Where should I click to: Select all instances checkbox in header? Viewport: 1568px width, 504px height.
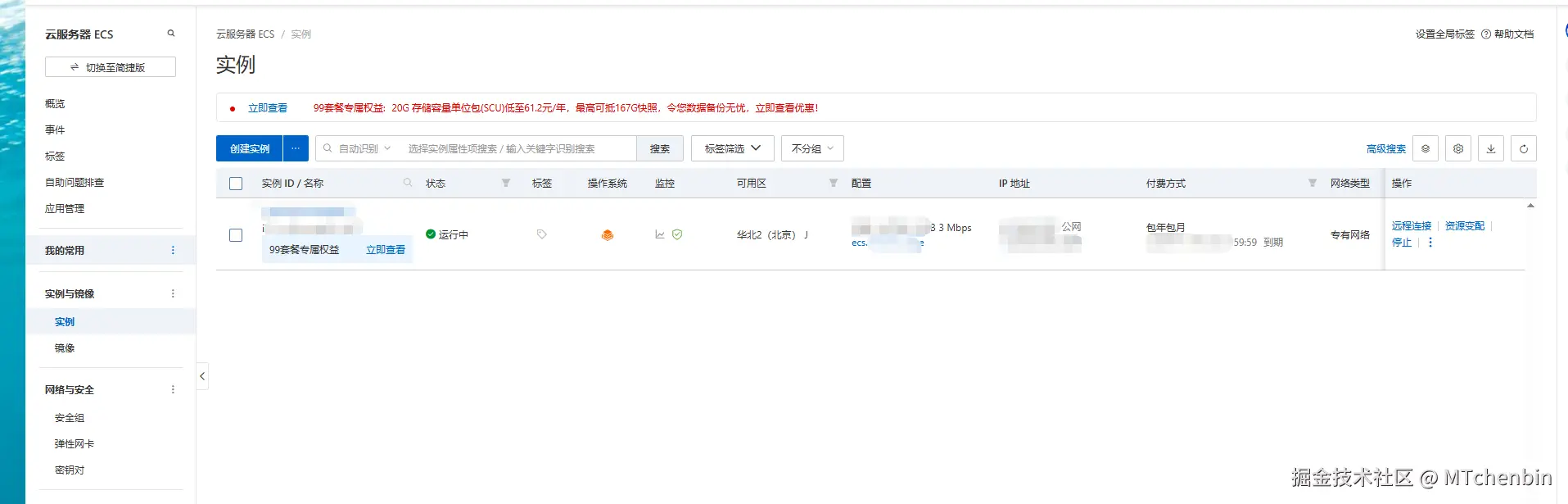236,184
